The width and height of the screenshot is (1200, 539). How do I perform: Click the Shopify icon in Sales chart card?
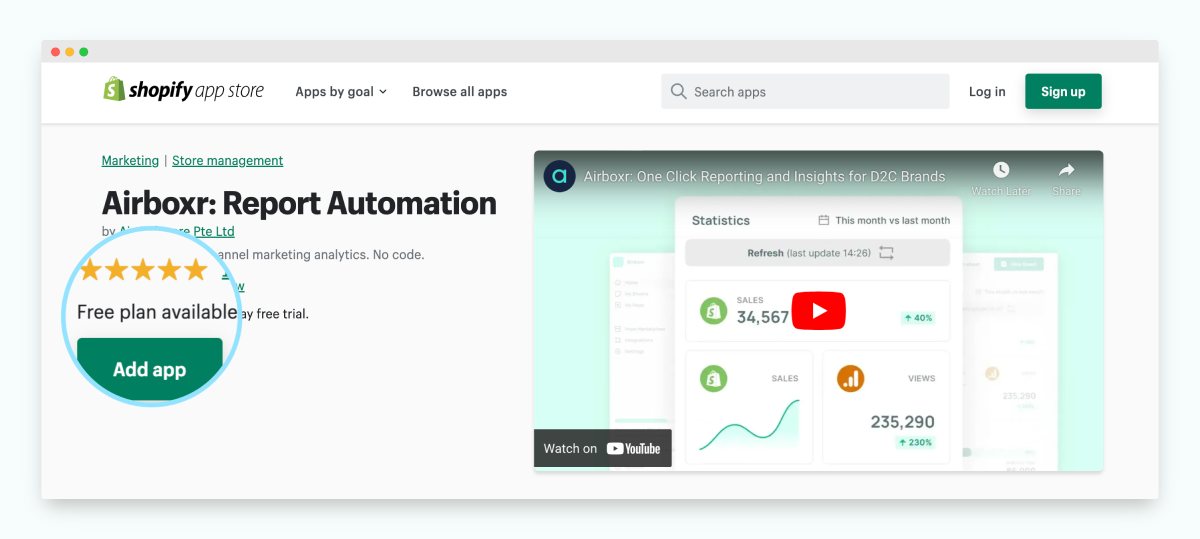click(713, 378)
